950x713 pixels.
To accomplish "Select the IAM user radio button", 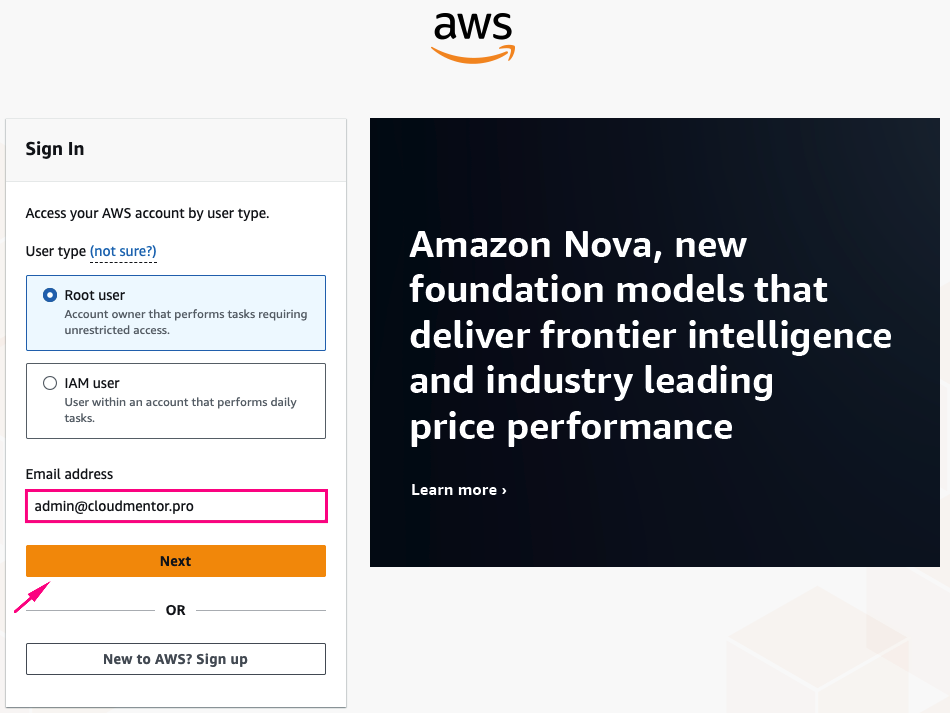I will click(50, 382).
